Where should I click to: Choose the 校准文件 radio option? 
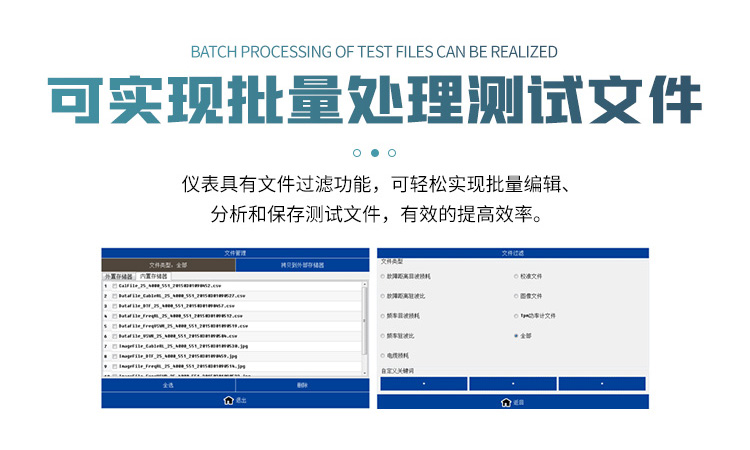516,276
